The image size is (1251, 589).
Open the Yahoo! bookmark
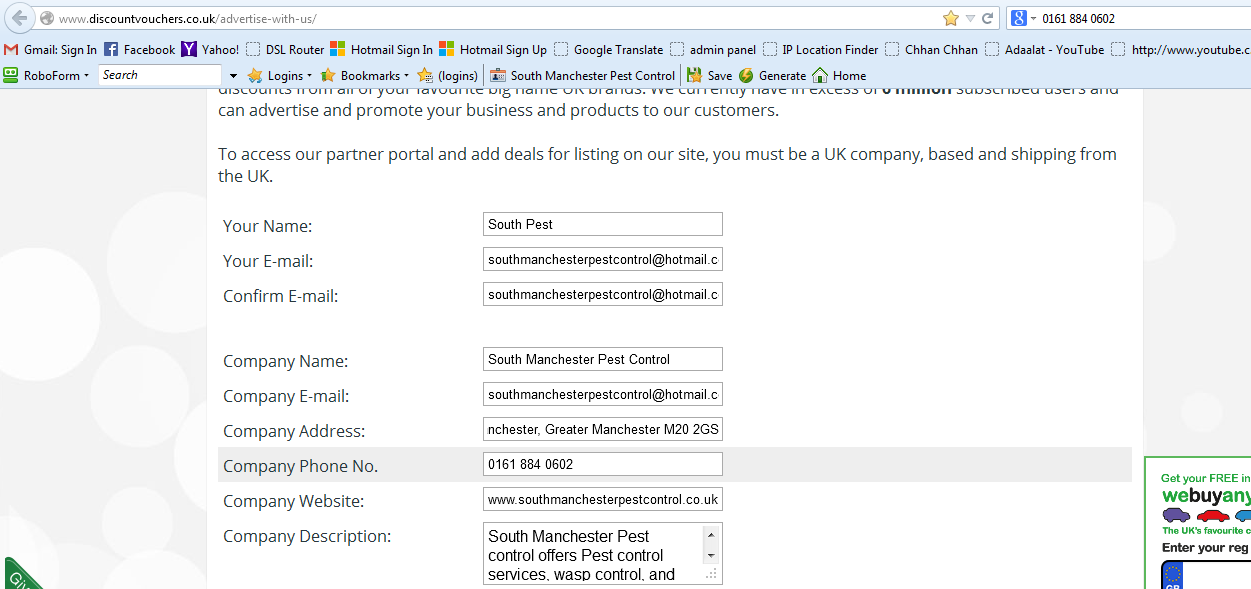(210, 49)
